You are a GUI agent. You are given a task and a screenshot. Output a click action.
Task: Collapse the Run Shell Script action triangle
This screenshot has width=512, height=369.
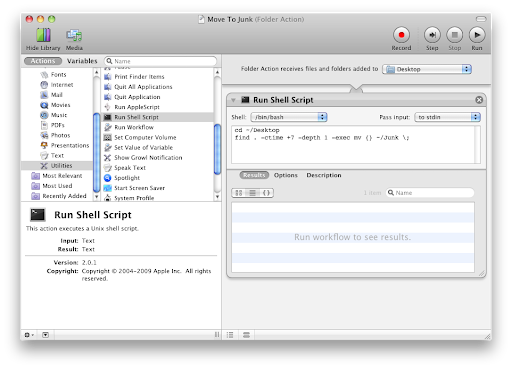click(233, 100)
